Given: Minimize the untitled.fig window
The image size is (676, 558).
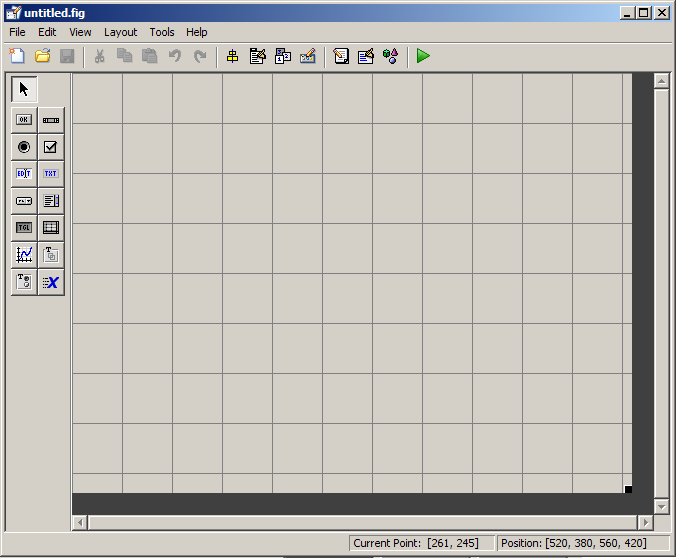Looking at the screenshot, I should point(627,13).
